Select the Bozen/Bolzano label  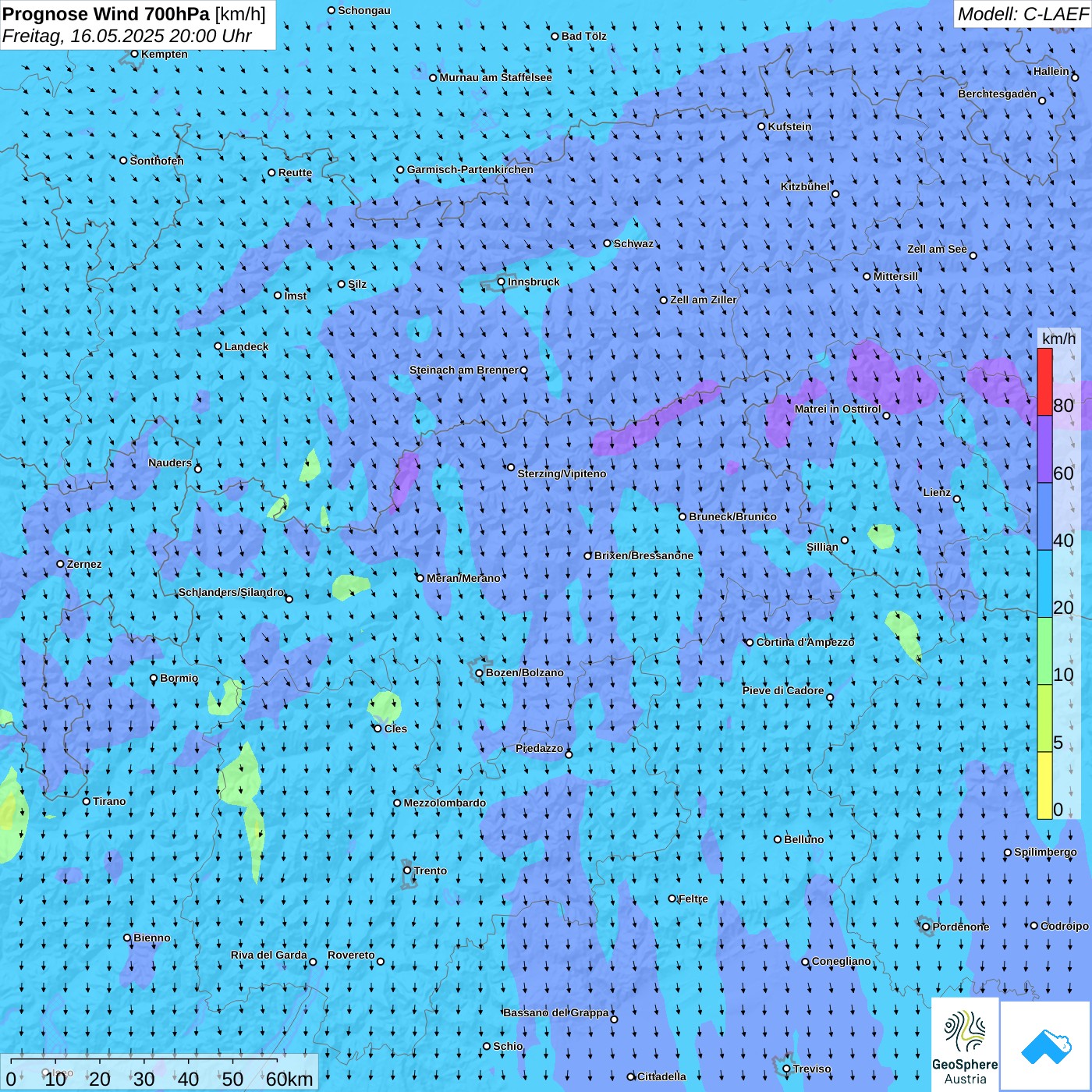coord(525,672)
